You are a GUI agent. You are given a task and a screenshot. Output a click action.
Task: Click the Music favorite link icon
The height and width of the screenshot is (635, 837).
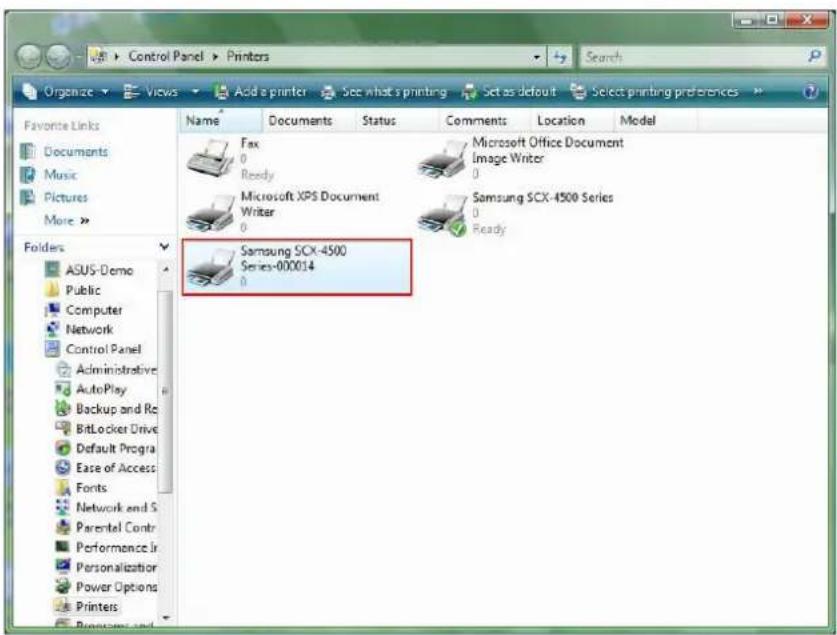point(28,175)
